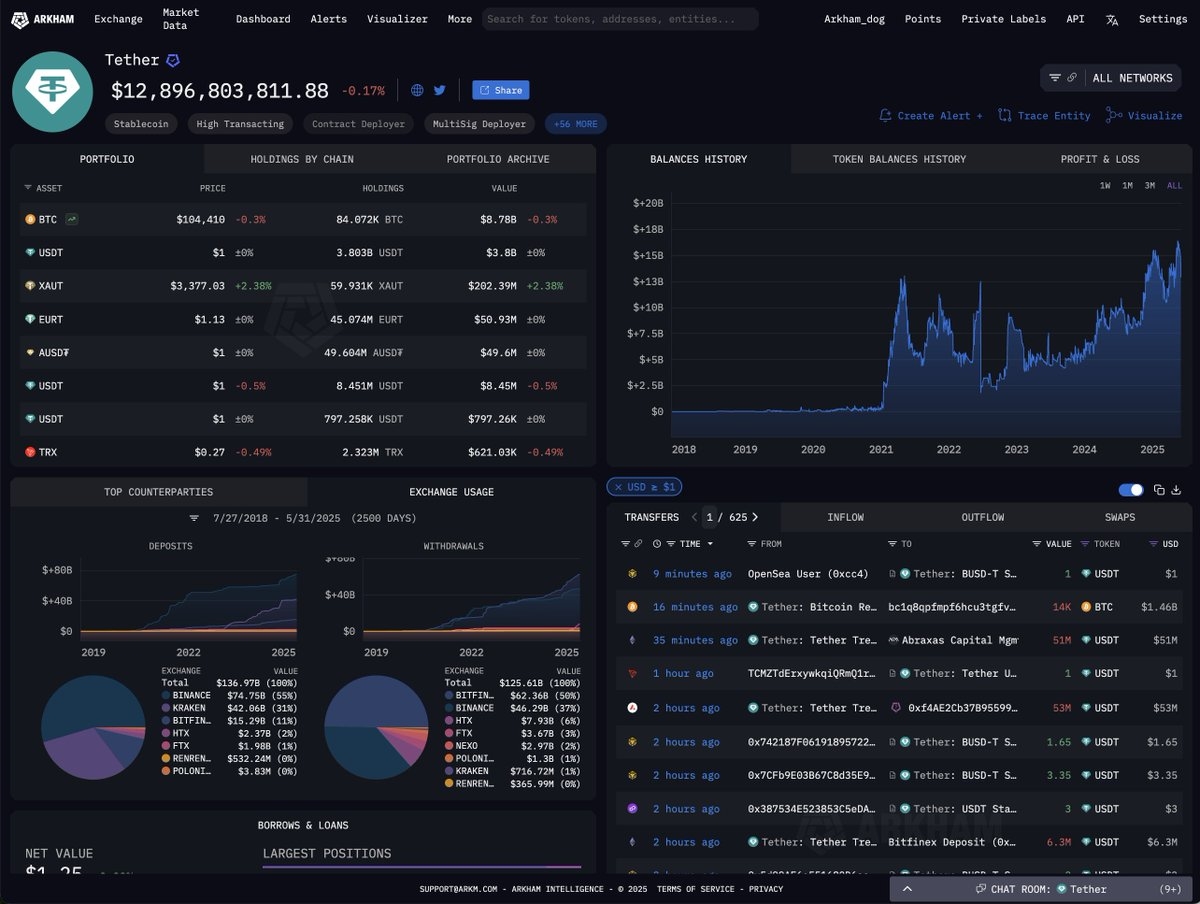The width and height of the screenshot is (1200, 904).
Task: Open the TIME column sort dropdown
Action: click(710, 544)
